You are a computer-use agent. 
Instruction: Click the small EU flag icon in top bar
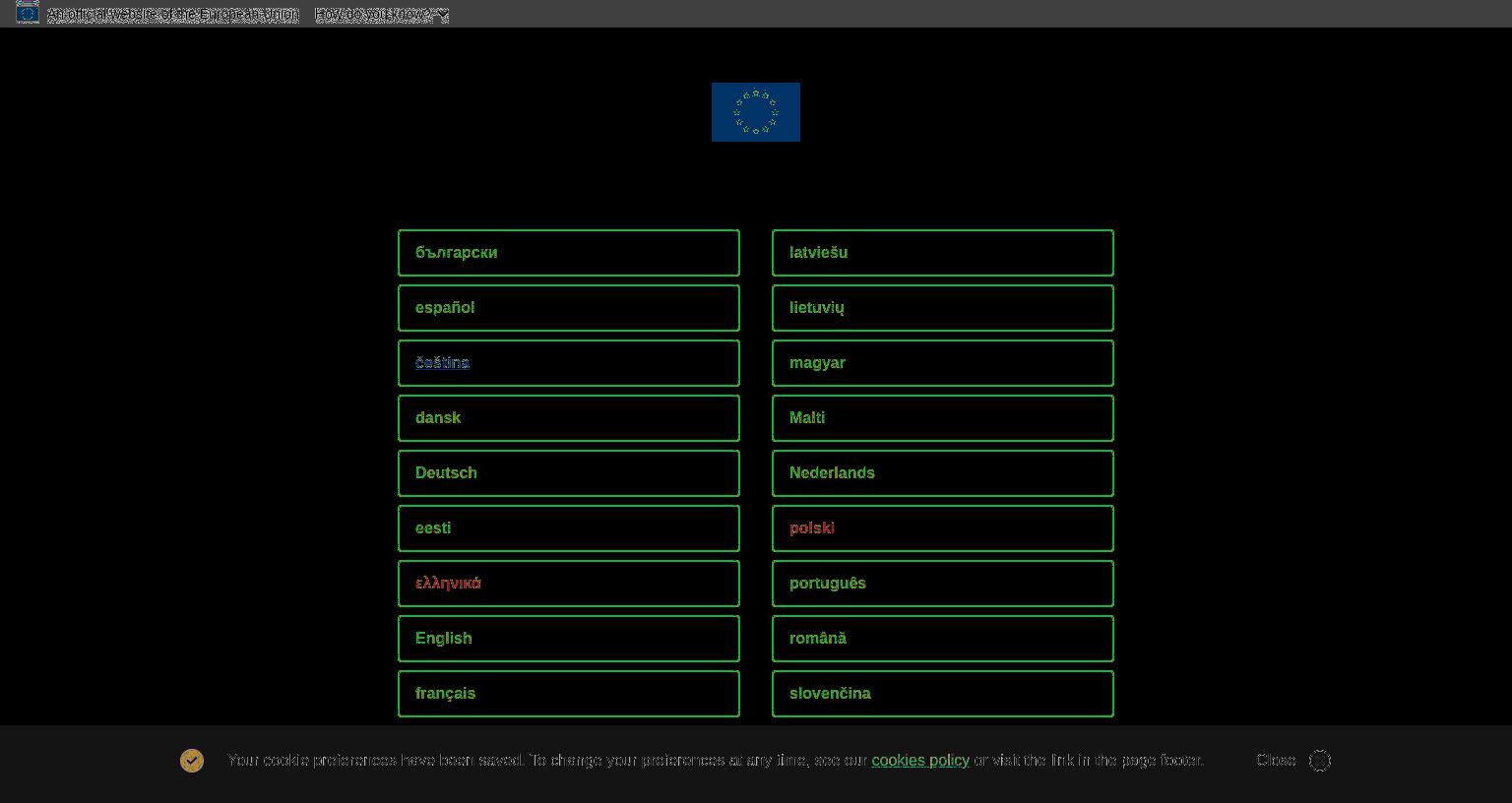pos(28,12)
